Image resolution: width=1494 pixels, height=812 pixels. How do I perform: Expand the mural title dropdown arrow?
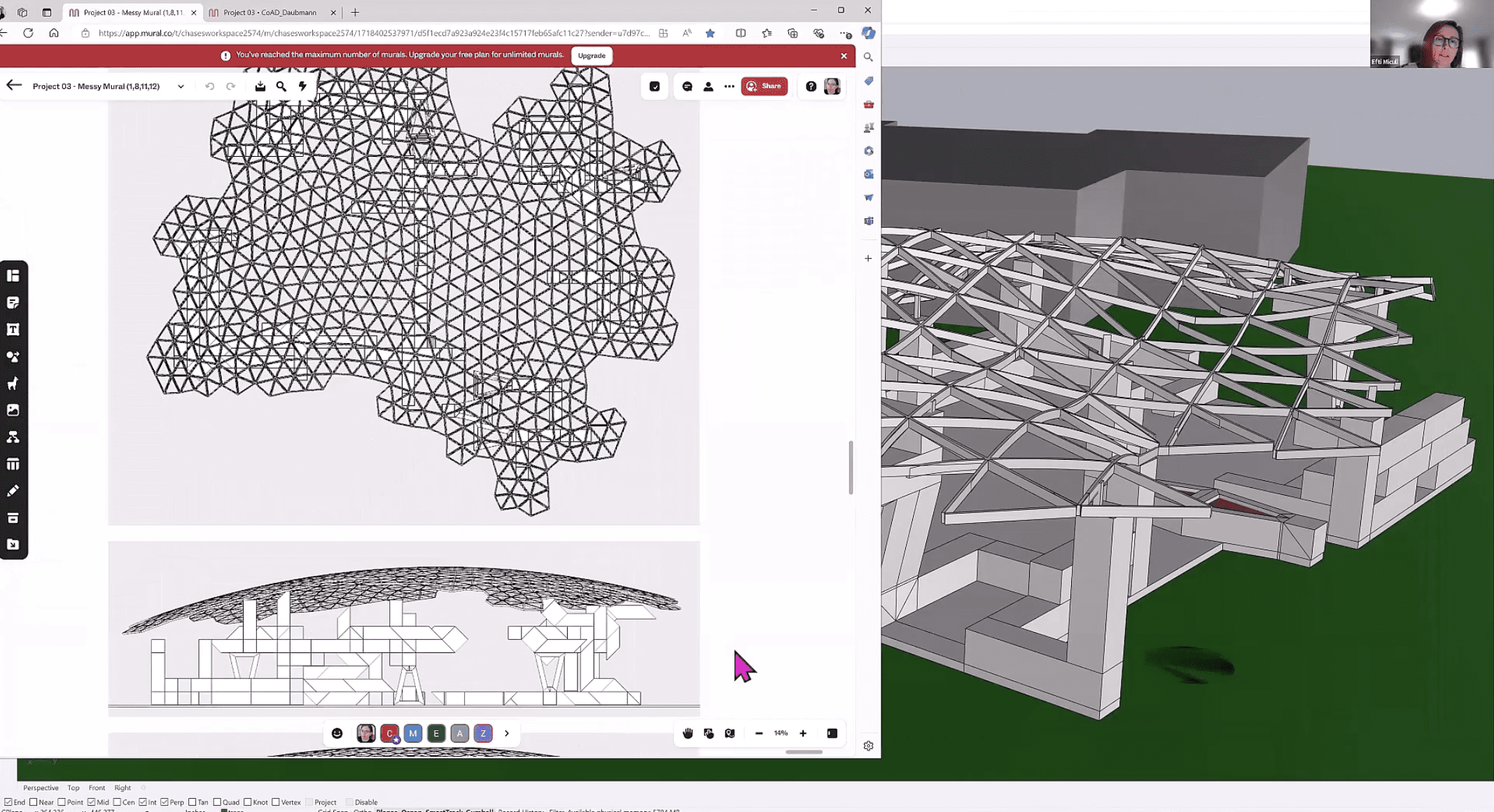coord(181,87)
